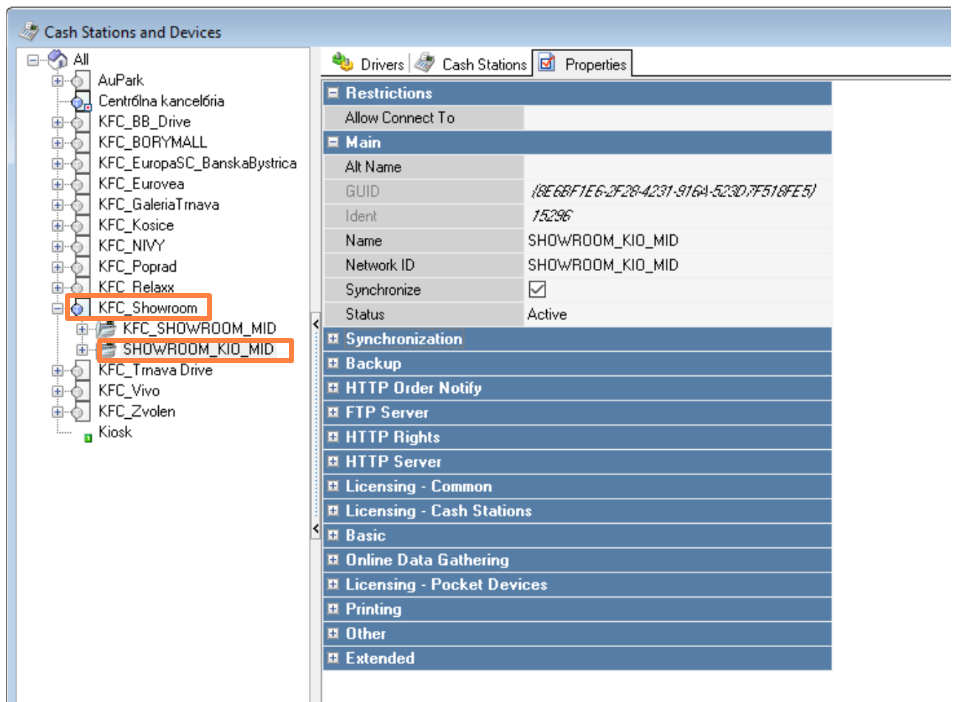Collapse the All root tree node
The height and width of the screenshot is (702, 958).
point(33,60)
